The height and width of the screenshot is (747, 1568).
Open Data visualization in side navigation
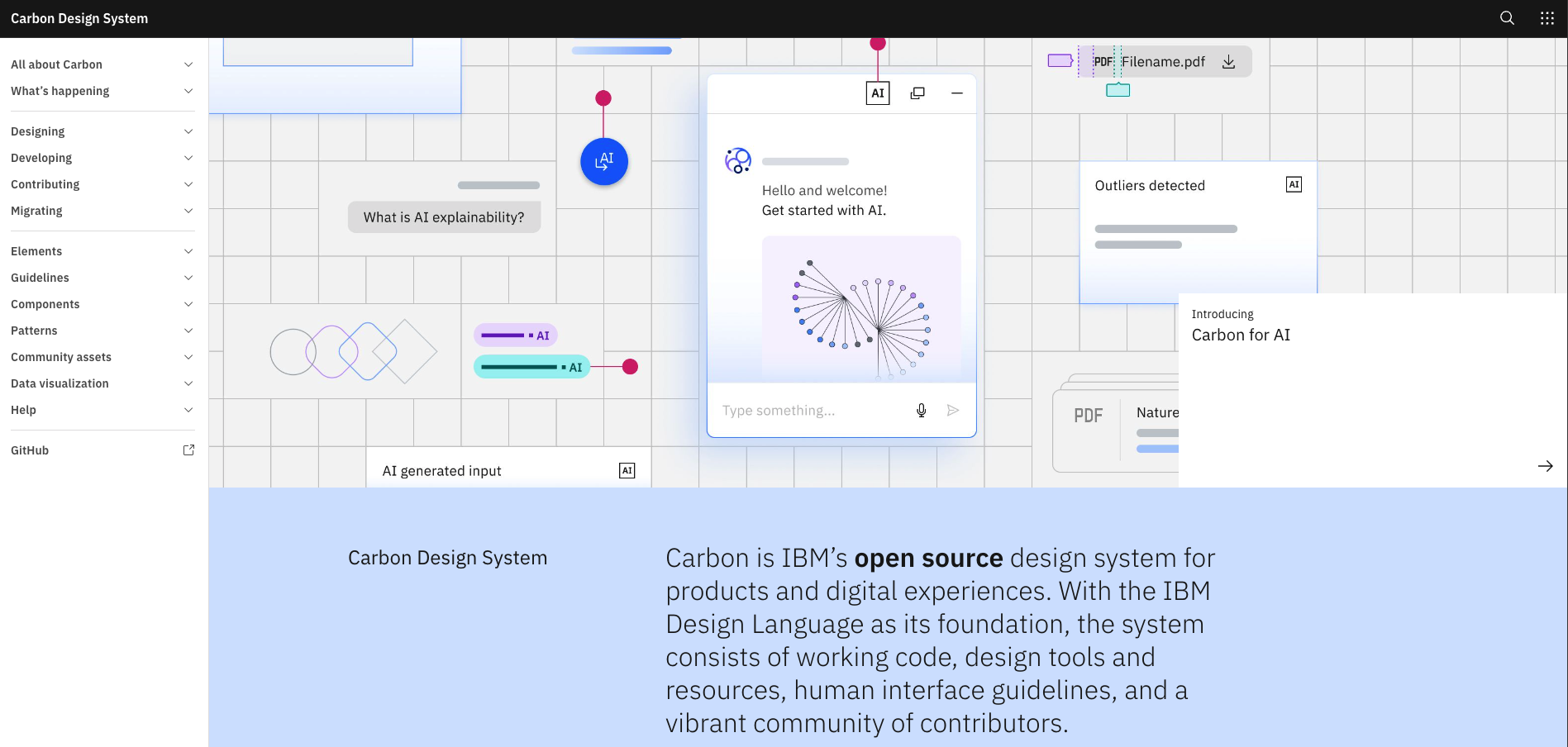[x=102, y=383]
